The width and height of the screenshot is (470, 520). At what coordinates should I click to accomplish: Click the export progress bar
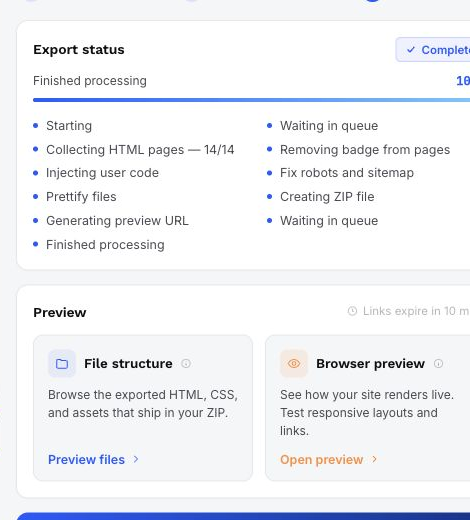click(251, 100)
